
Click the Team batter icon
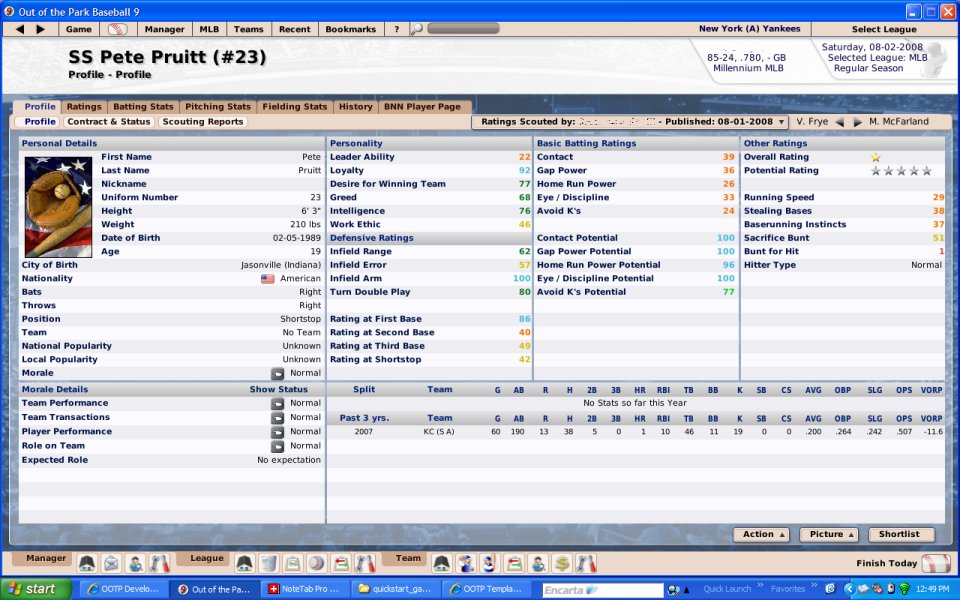click(x=489, y=563)
